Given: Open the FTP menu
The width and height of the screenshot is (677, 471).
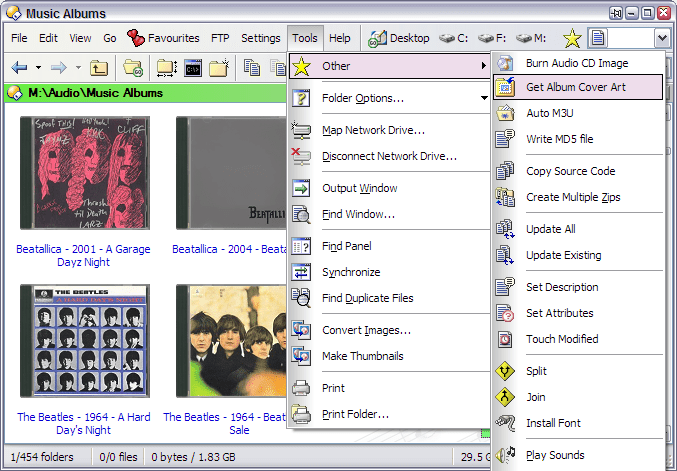Looking at the screenshot, I should point(220,38).
